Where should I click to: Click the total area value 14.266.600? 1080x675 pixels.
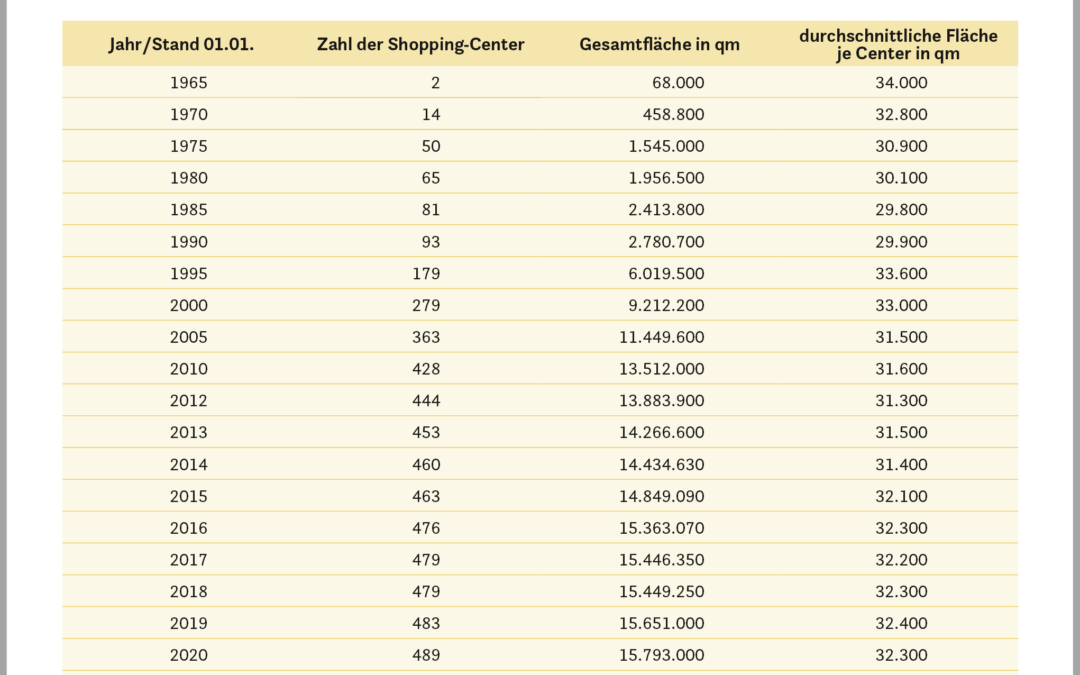coord(661,433)
